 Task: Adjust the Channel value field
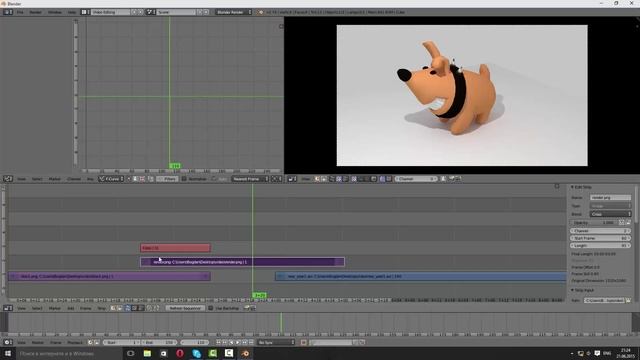point(600,231)
